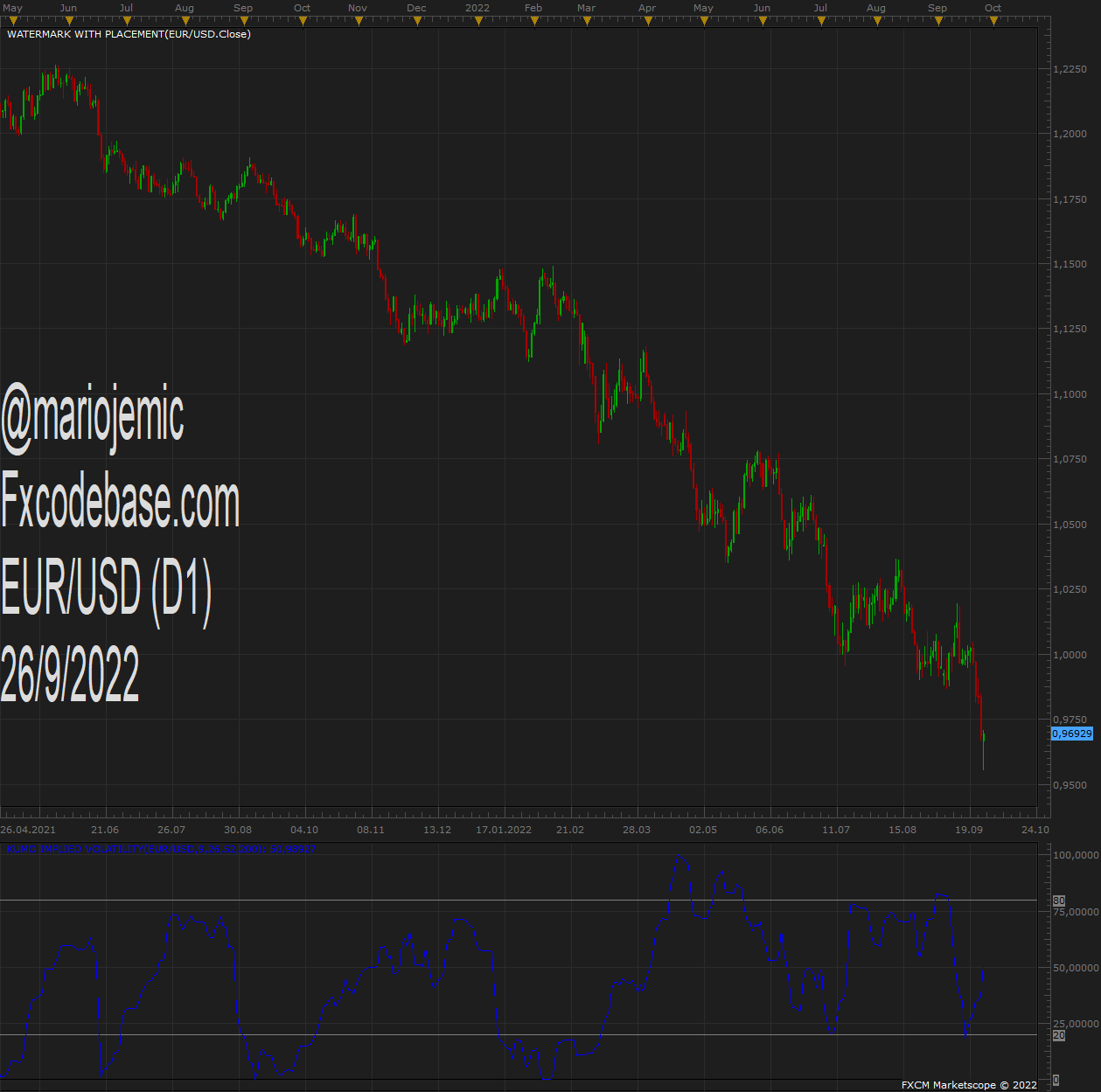Select the 0,9750 price axis label

click(x=1070, y=720)
